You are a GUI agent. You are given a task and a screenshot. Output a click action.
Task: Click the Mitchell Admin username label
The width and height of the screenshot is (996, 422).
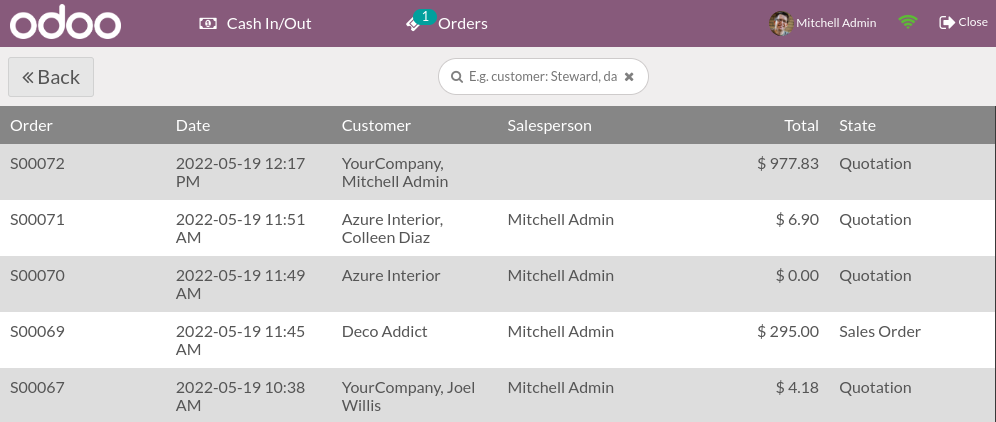tap(836, 23)
